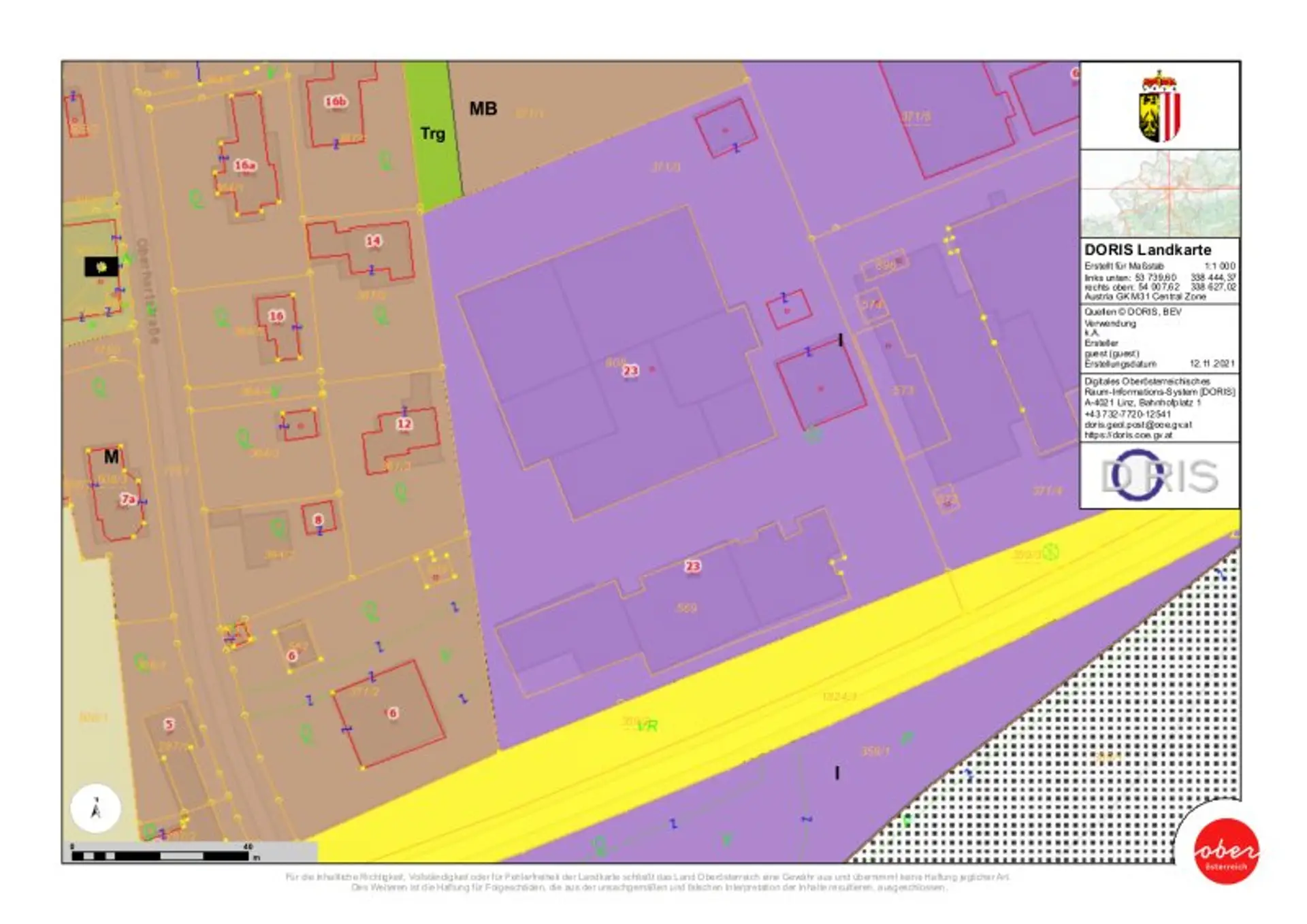Click the overview map thumbnail
This screenshot has width=1307, height=924.
[x=1159, y=193]
